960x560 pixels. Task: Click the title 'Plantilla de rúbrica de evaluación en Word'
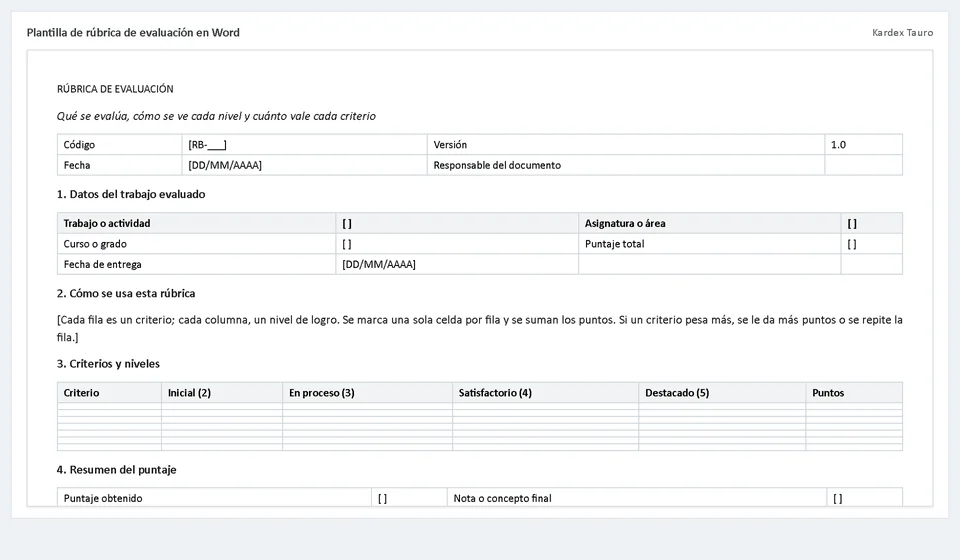coord(133,32)
